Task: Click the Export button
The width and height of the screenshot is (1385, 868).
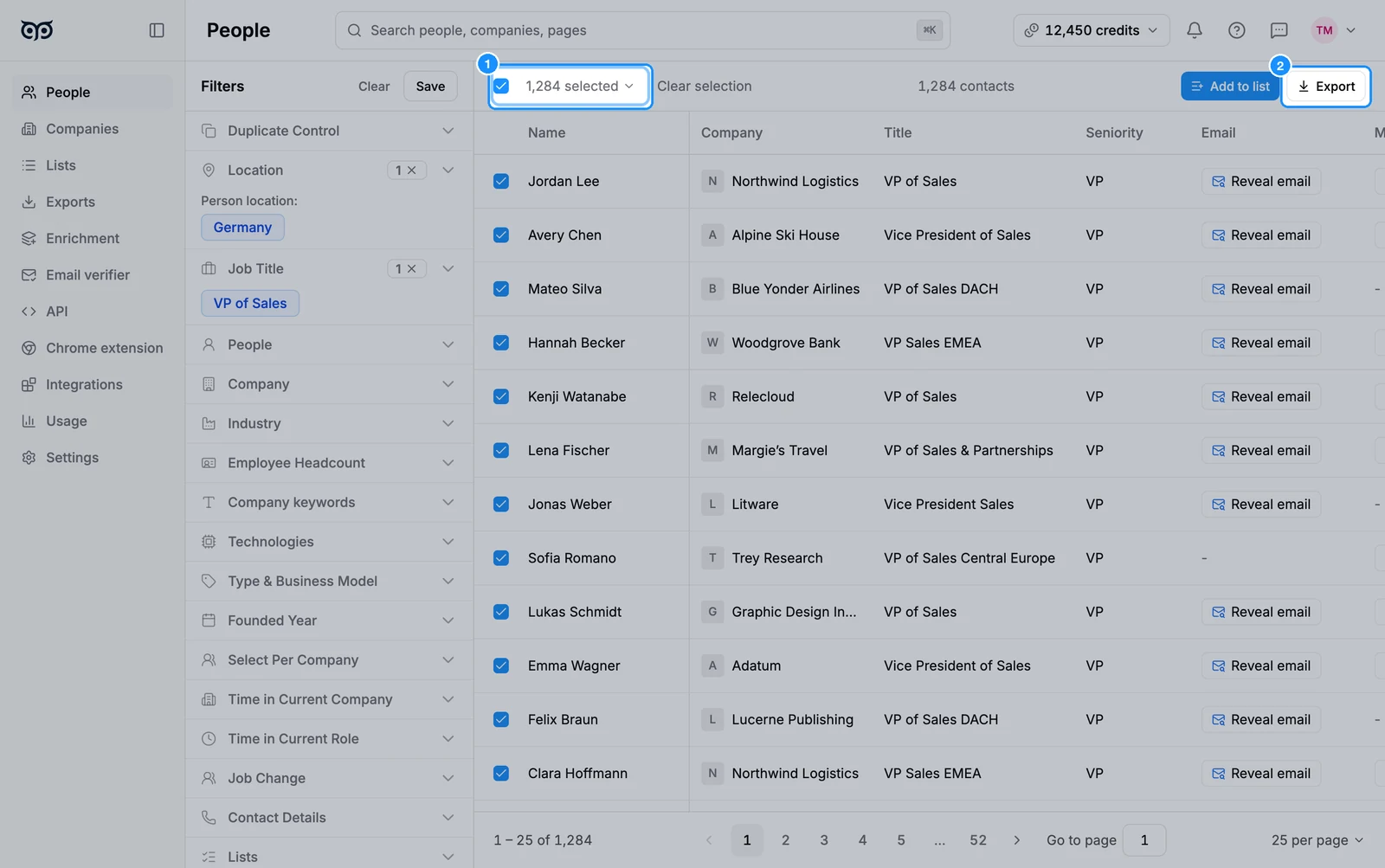Action: (x=1326, y=86)
